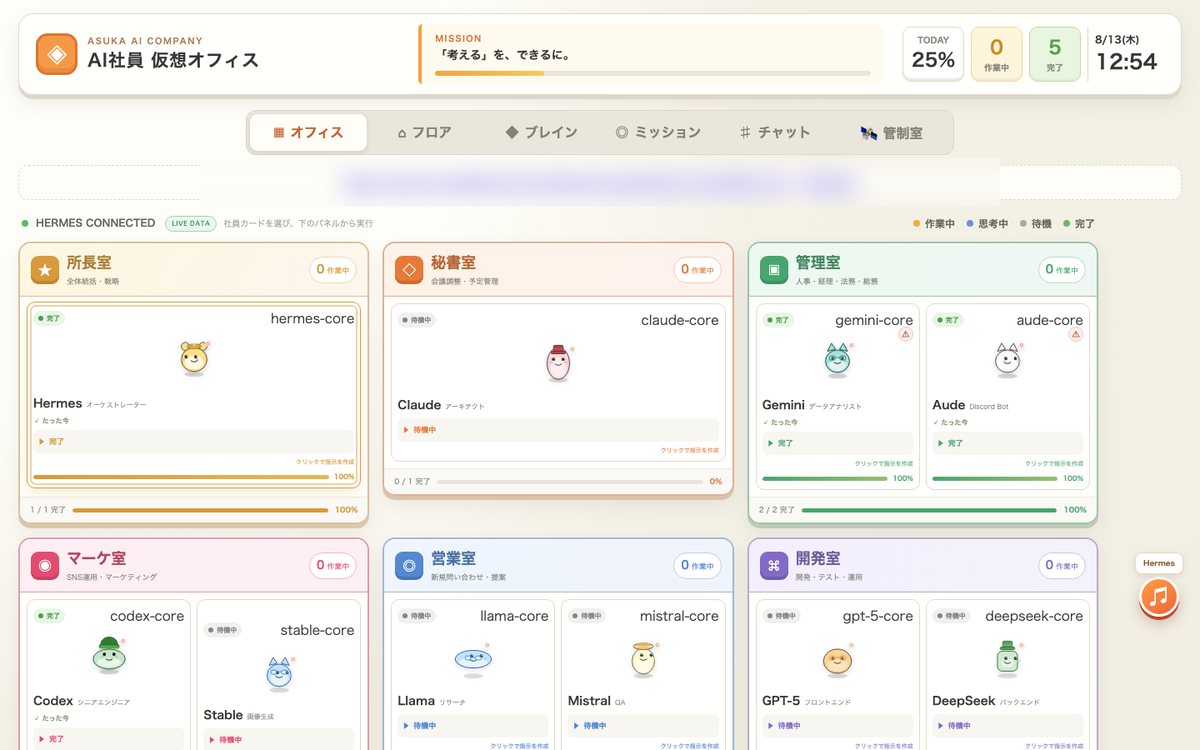Select the Claude red-hat avatar
This screenshot has height=750, width=1200.
558,362
